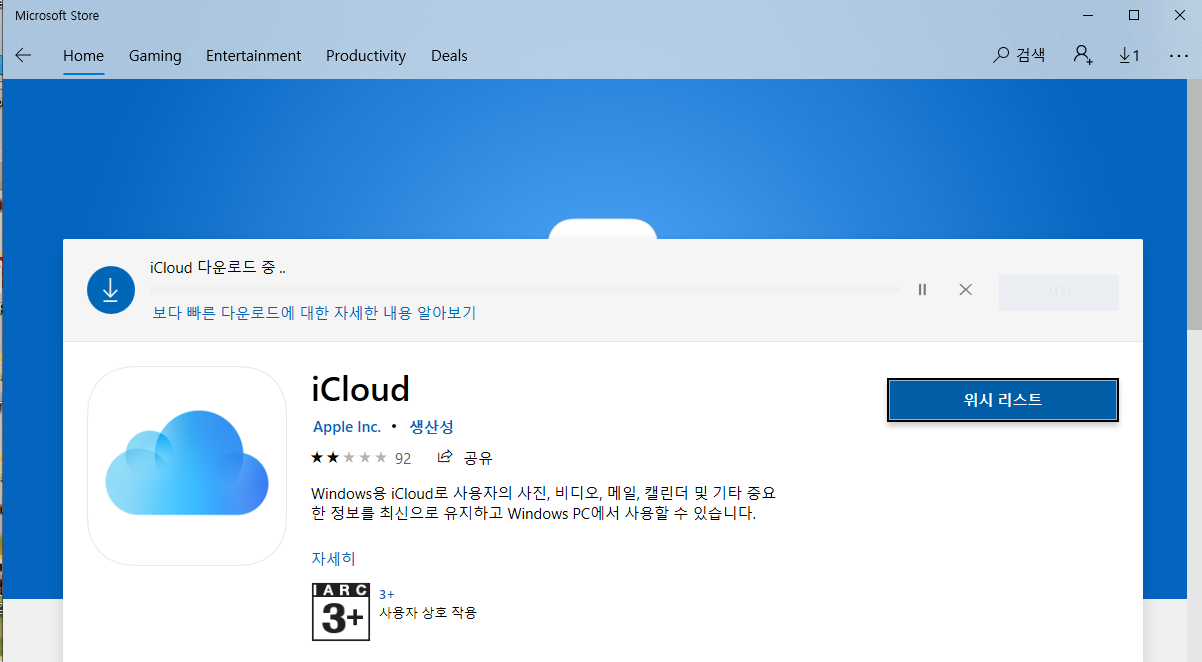
Task: Open the 자세히 more details link
Action: pyautogui.click(x=333, y=558)
